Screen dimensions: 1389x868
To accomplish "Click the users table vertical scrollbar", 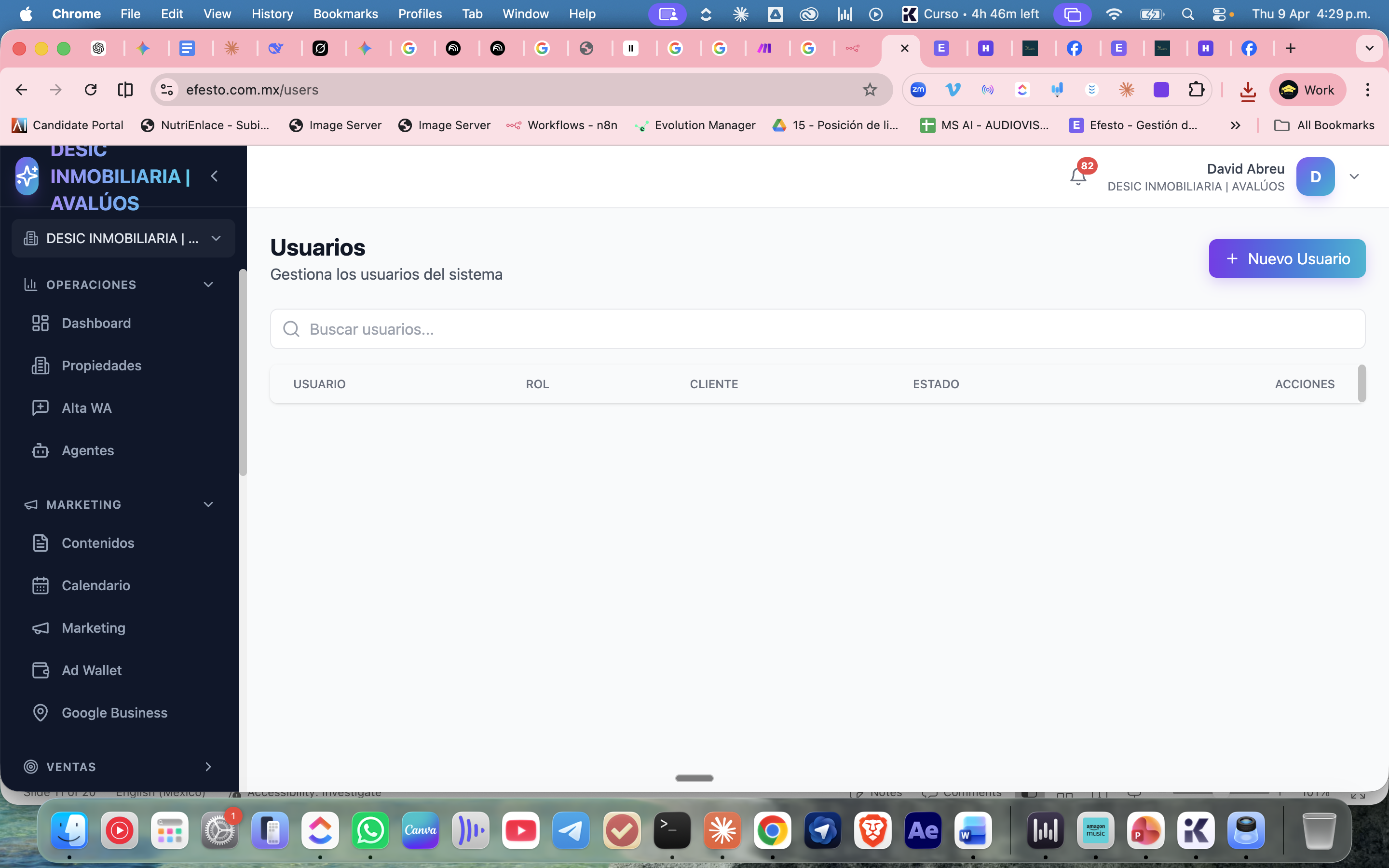I will pyautogui.click(x=1362, y=383).
